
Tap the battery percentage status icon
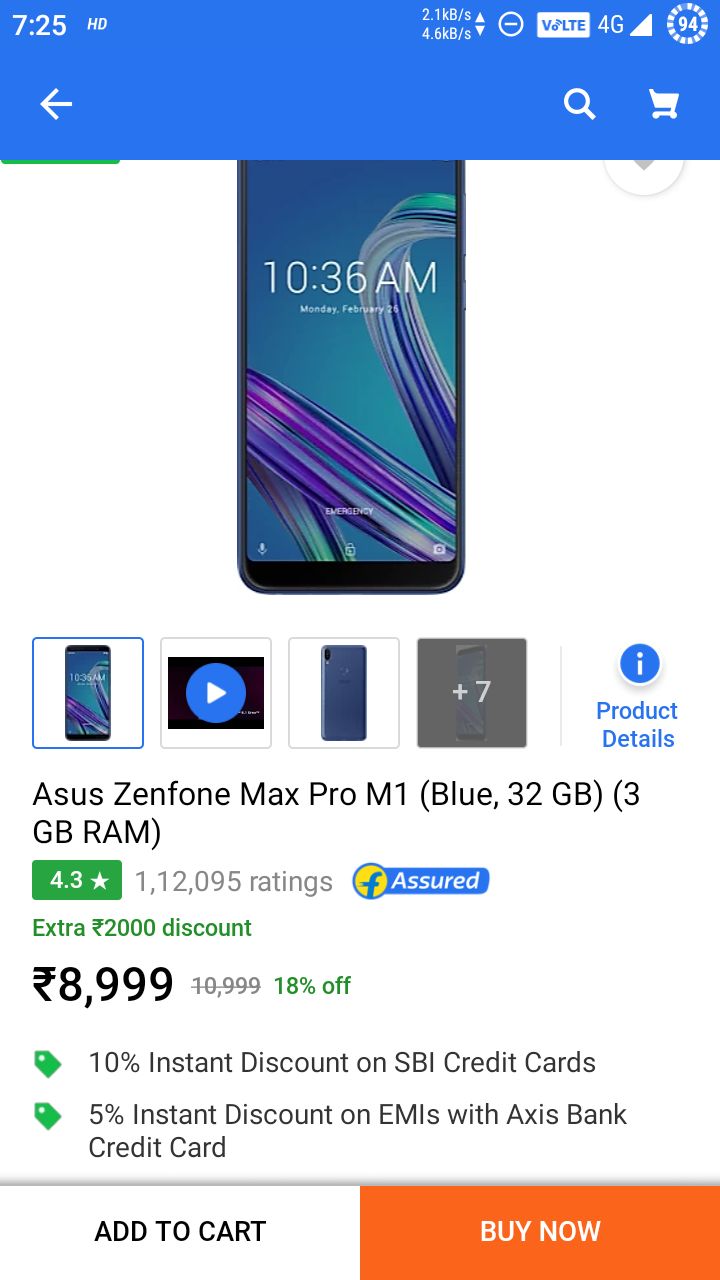click(687, 25)
